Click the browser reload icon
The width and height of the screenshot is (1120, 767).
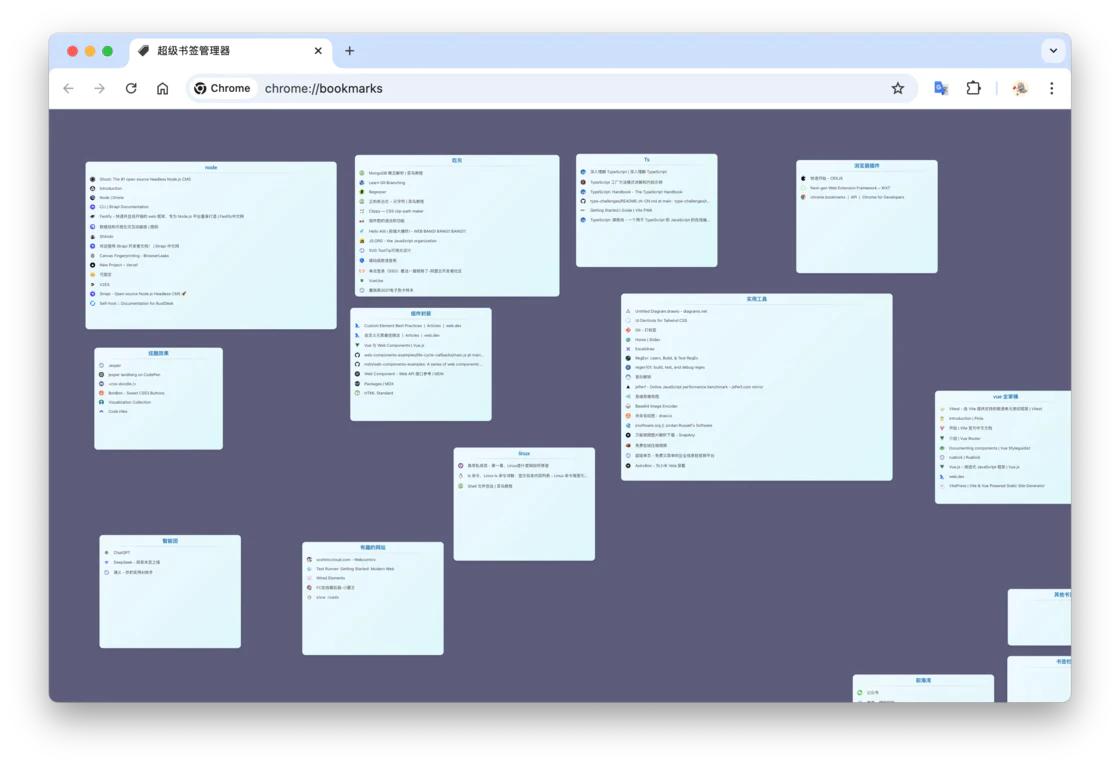131,88
